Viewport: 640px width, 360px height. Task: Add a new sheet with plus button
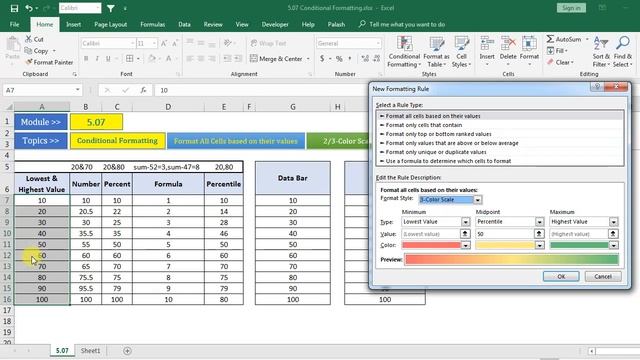point(127,351)
